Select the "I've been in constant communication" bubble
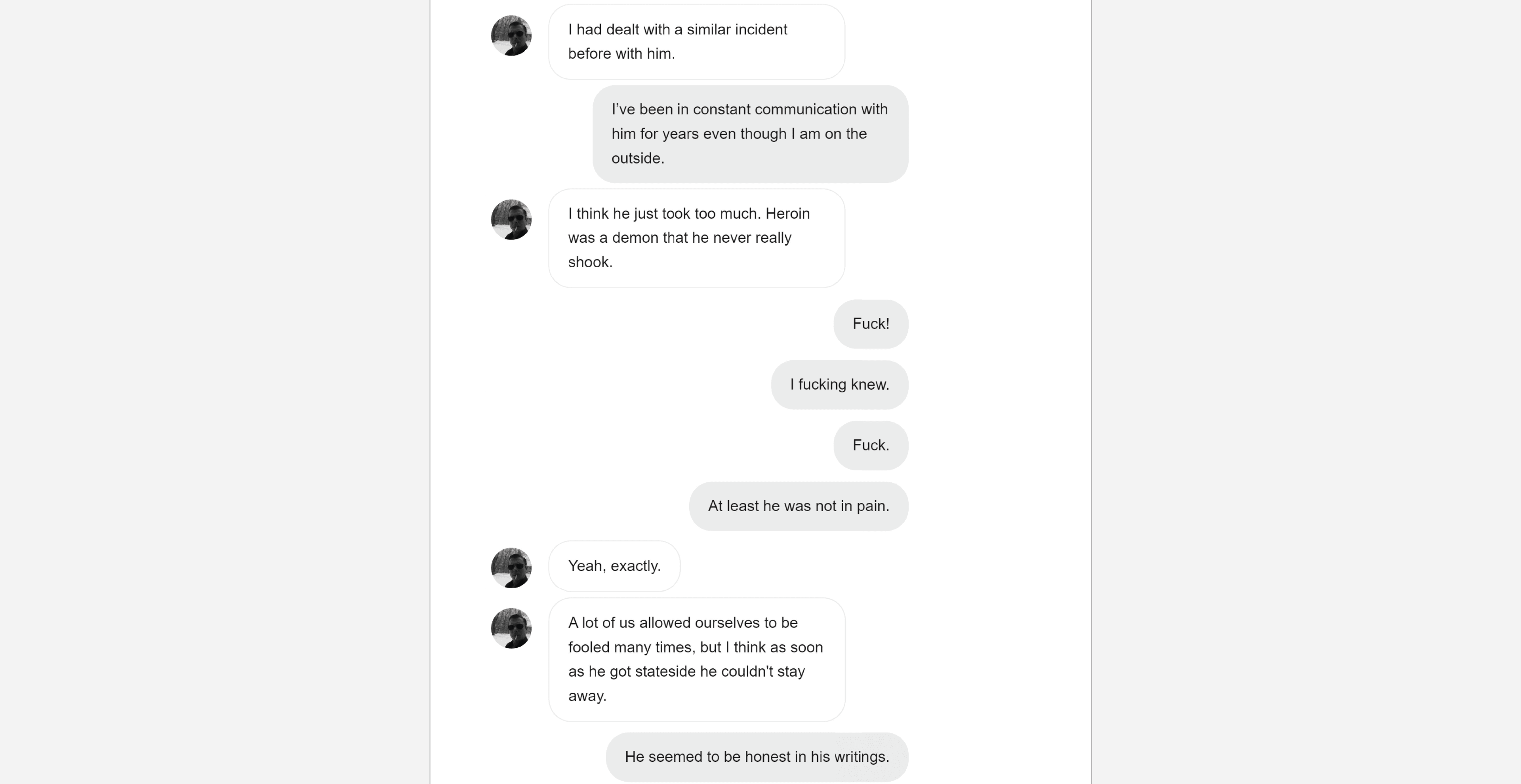 [x=751, y=134]
